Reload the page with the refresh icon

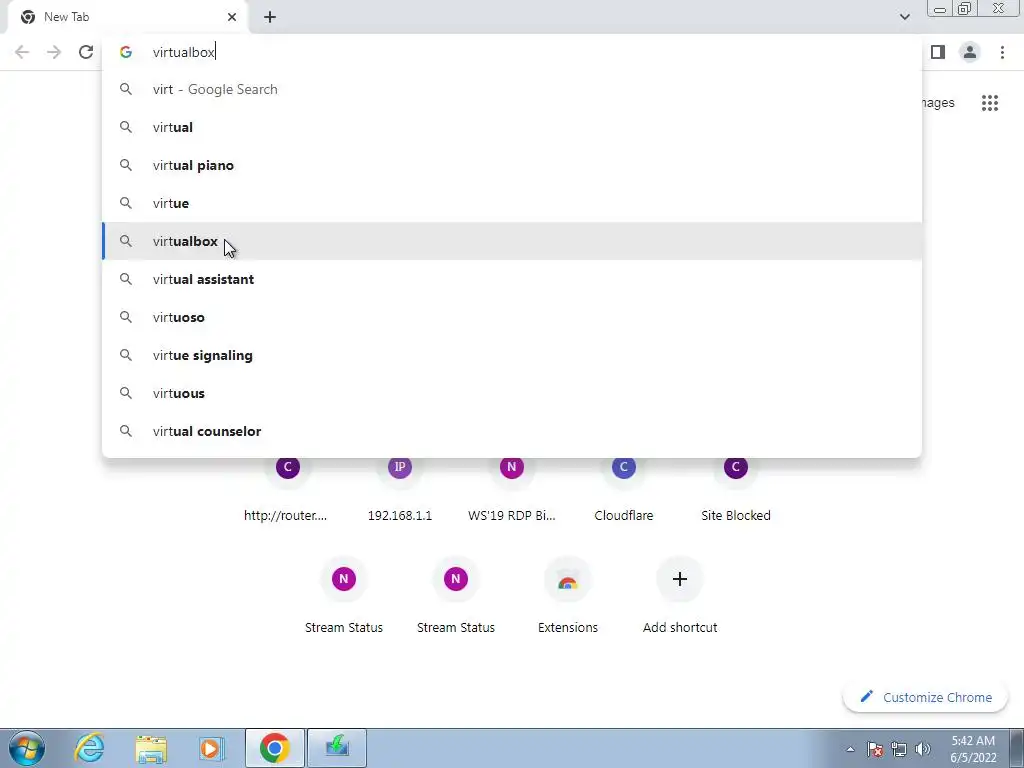pos(86,52)
